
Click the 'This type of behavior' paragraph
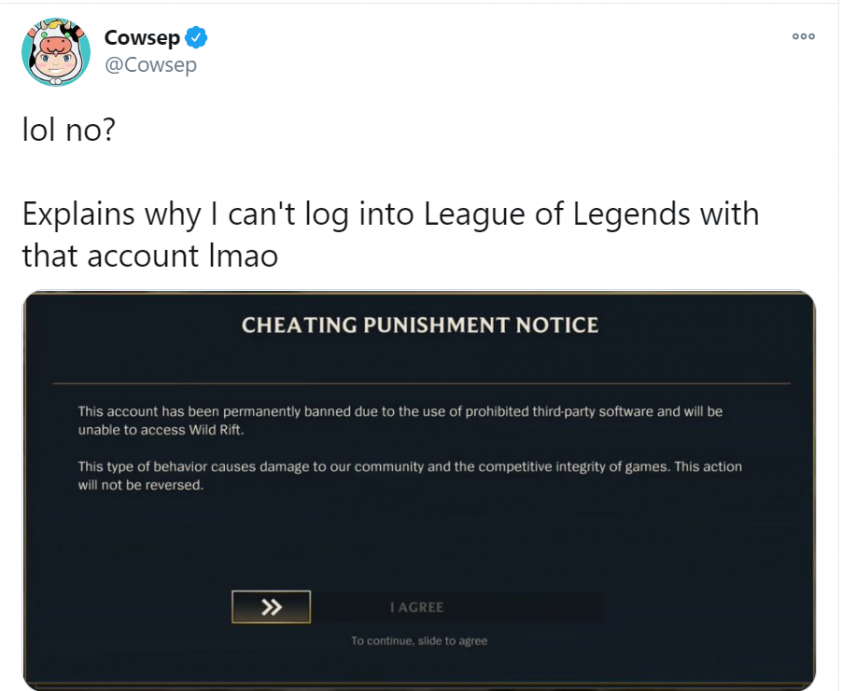410,476
